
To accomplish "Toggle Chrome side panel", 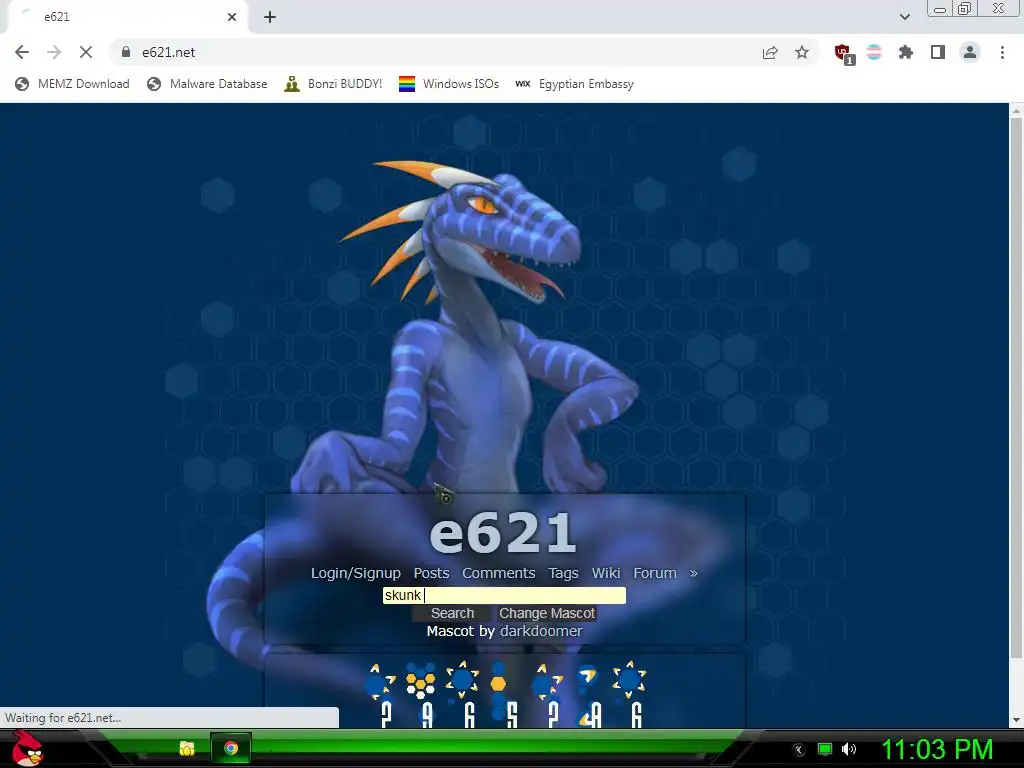I will pyautogui.click(x=938, y=52).
